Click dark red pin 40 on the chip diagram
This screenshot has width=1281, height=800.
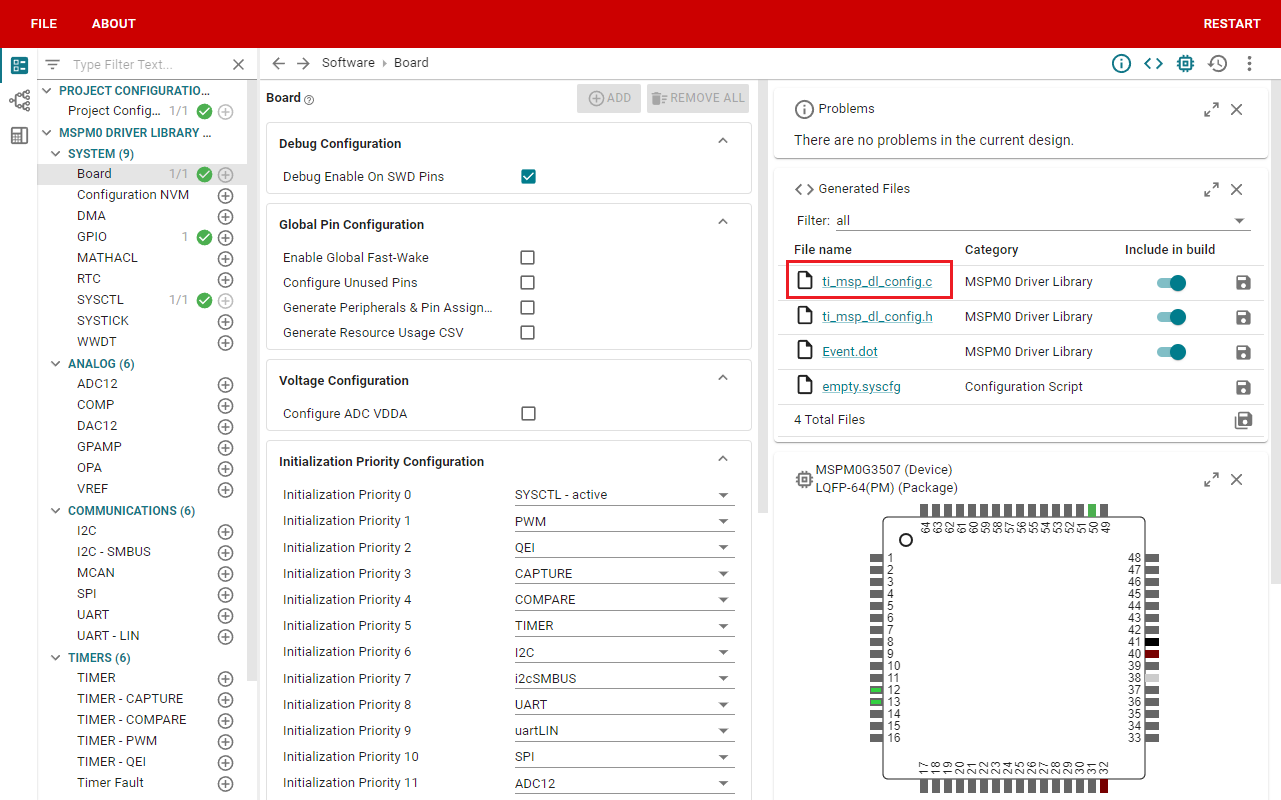tap(1152, 654)
